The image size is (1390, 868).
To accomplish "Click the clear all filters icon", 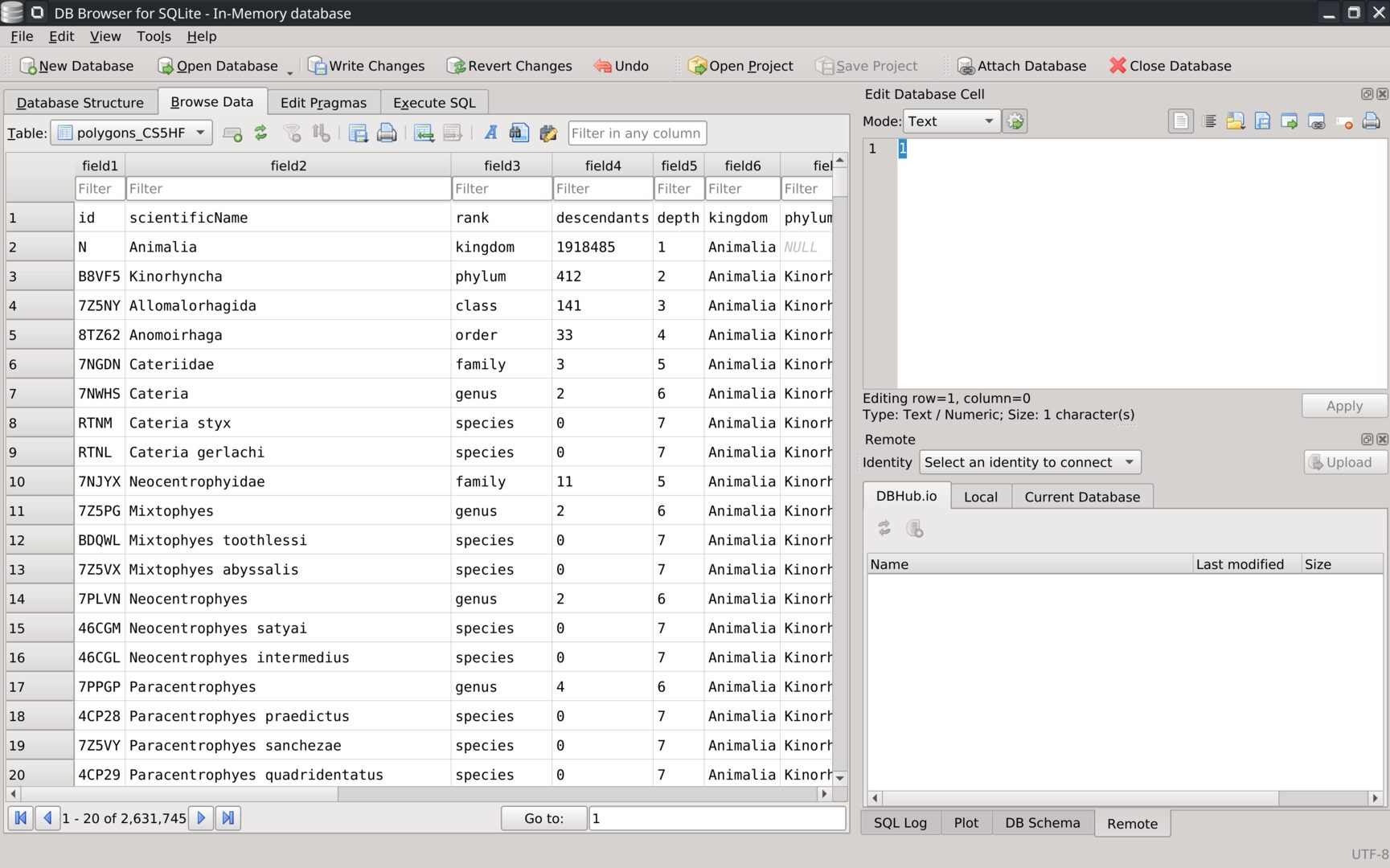I will 292,133.
